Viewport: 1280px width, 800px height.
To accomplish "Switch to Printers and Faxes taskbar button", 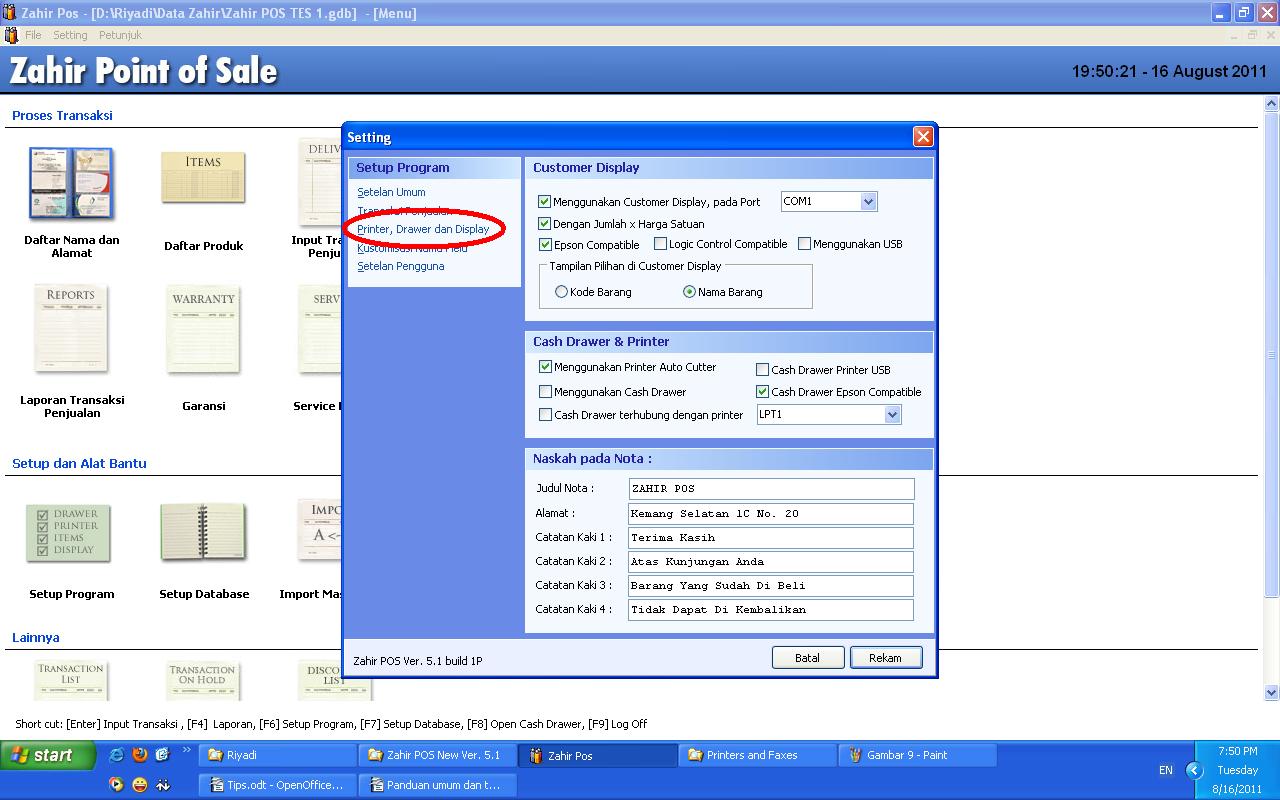I will 758,755.
